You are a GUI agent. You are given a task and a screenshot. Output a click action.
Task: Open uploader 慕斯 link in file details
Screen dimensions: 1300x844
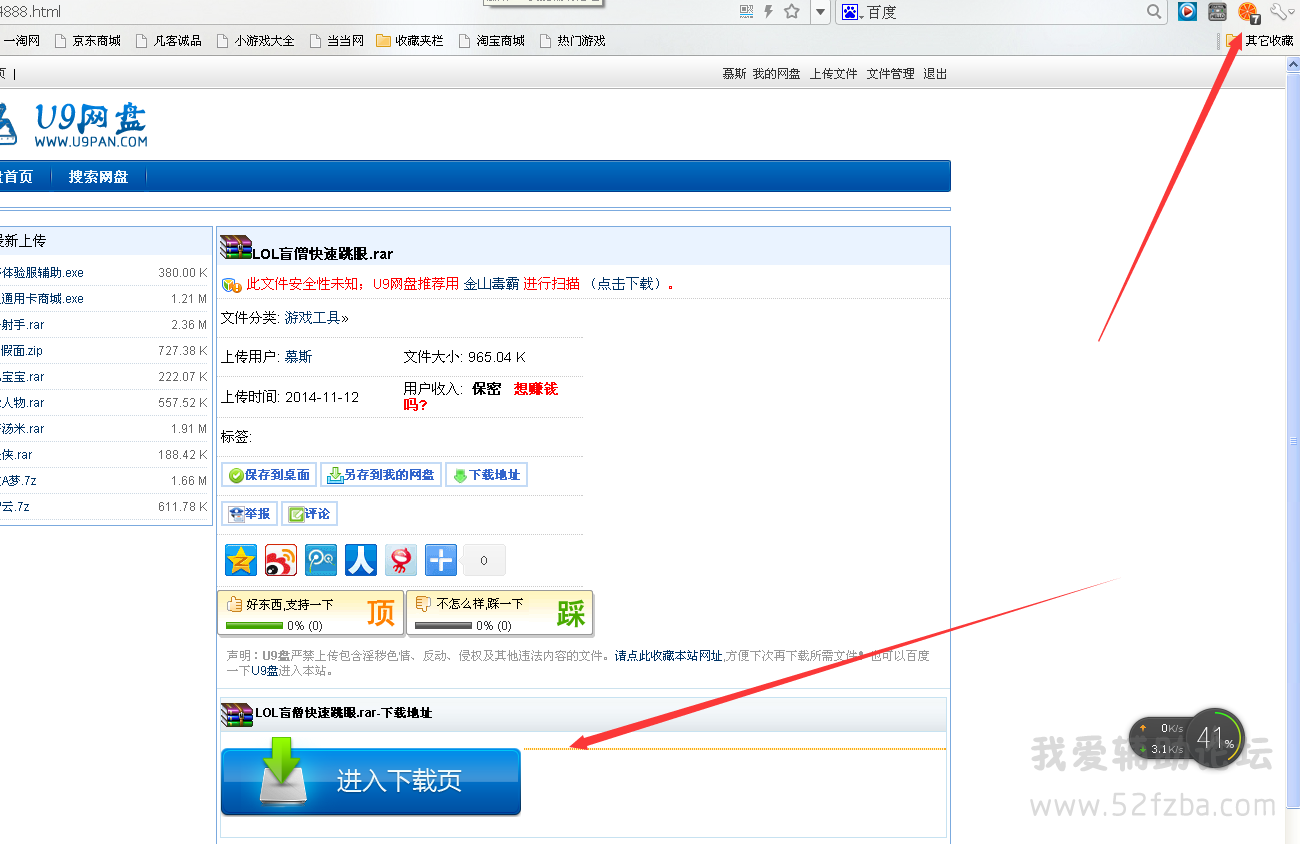(298, 357)
